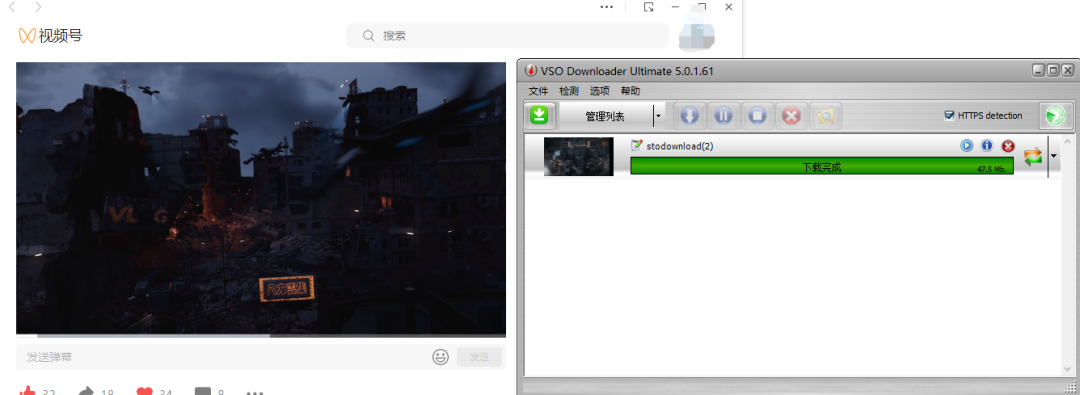Click the green 下载完成 progress bar
1080x395 pixels.
(x=822, y=166)
